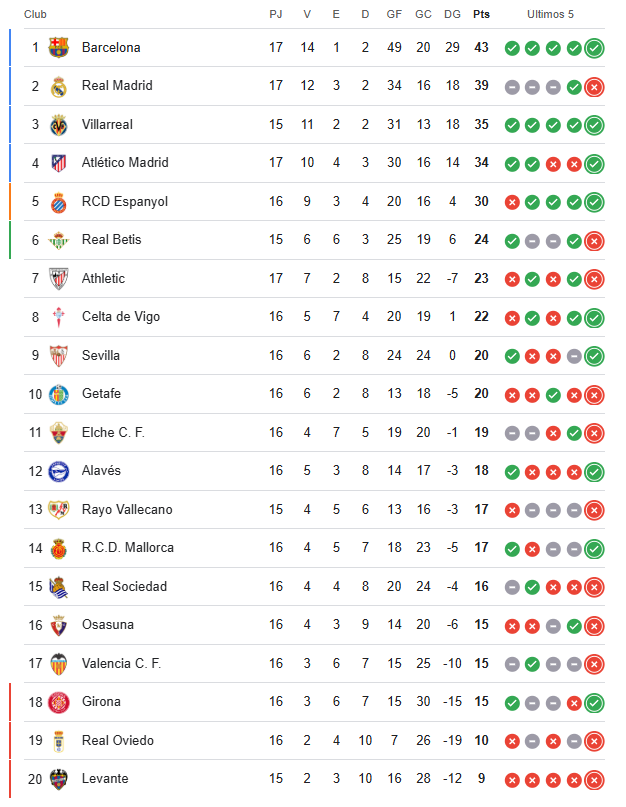Image resolution: width=626 pixels, height=807 pixels.
Task: Click the Celta de Vigo crest
Action: coord(58,317)
